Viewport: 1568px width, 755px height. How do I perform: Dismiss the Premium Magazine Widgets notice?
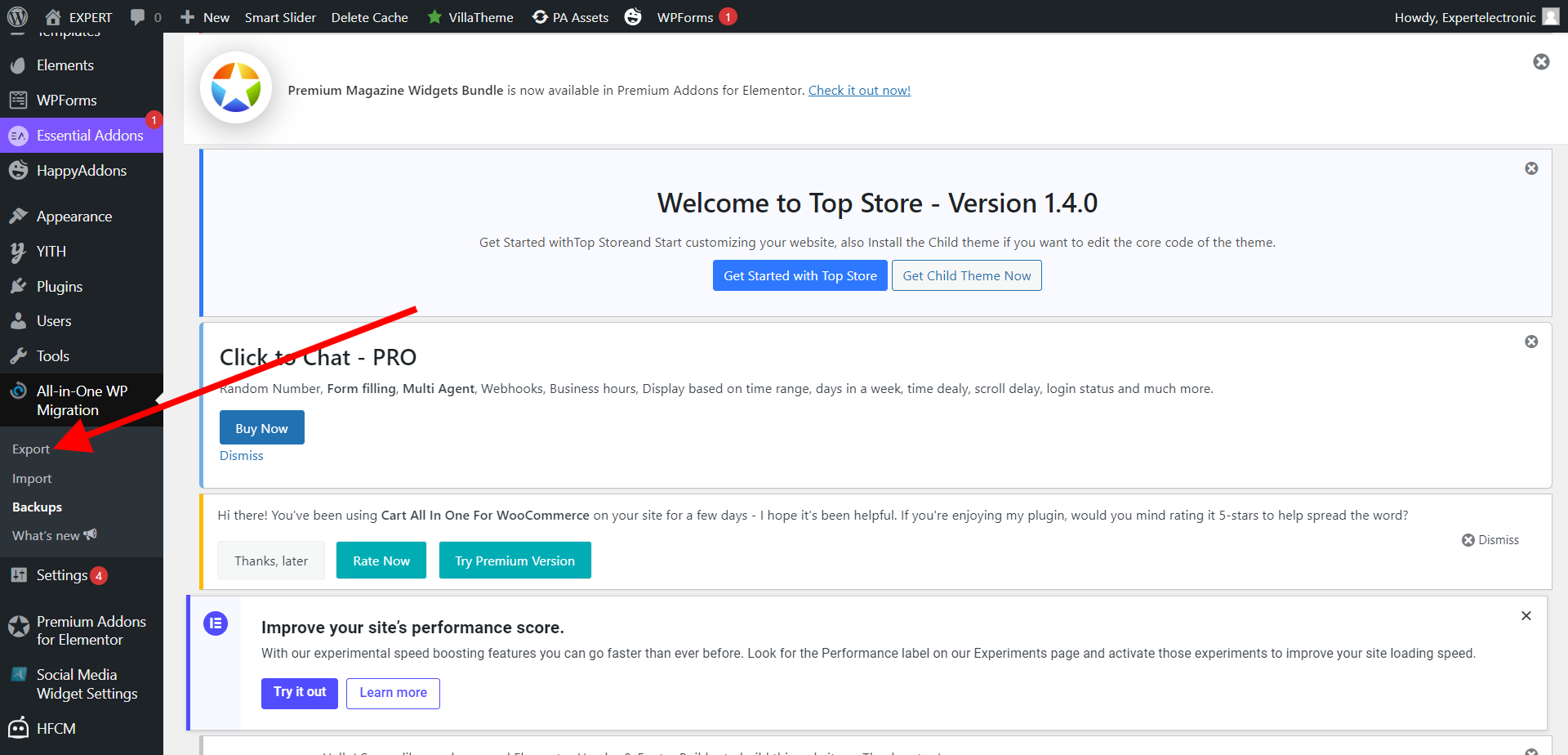click(x=1541, y=62)
